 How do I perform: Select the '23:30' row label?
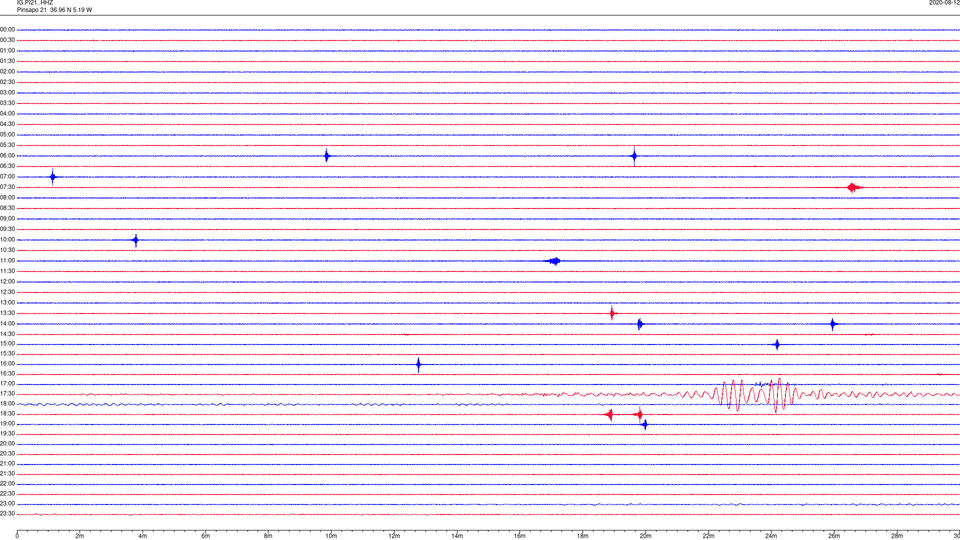coord(7,514)
